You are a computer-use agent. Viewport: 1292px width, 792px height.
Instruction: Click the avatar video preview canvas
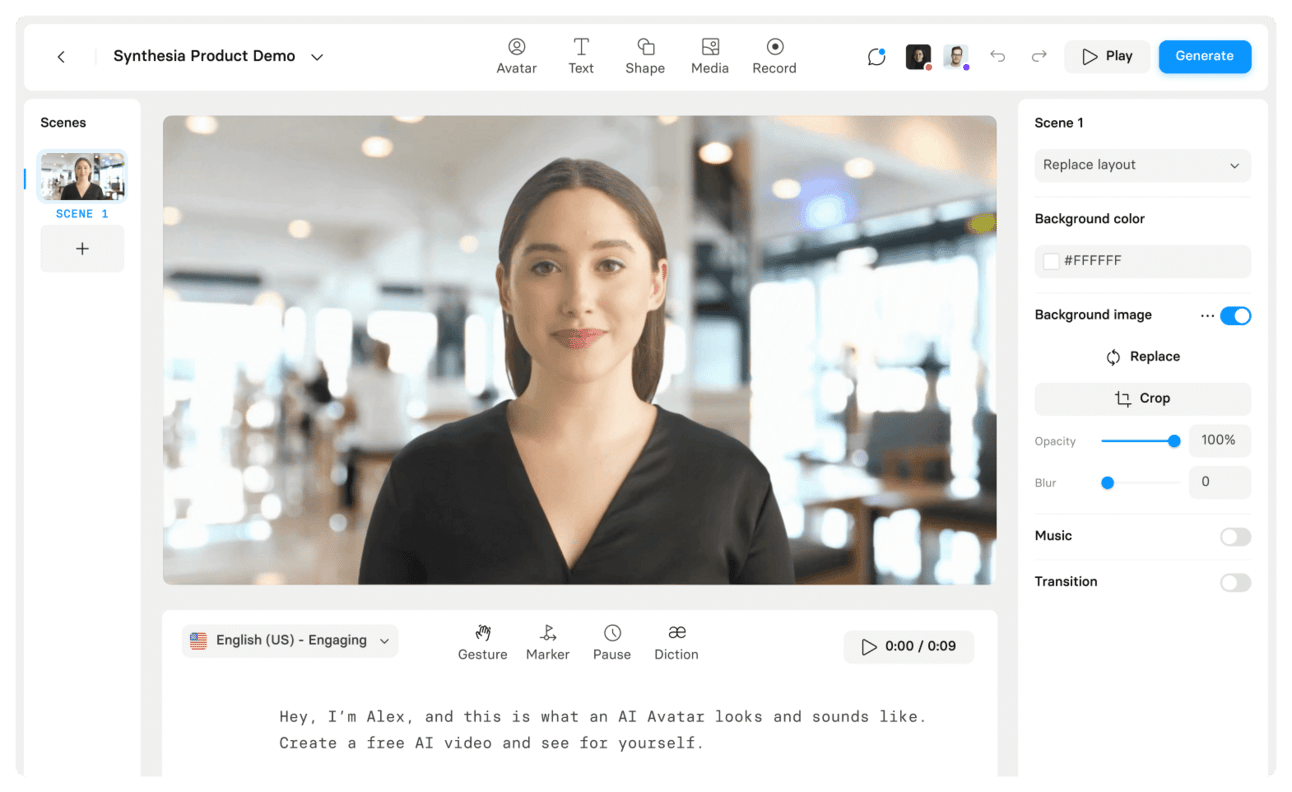click(579, 350)
